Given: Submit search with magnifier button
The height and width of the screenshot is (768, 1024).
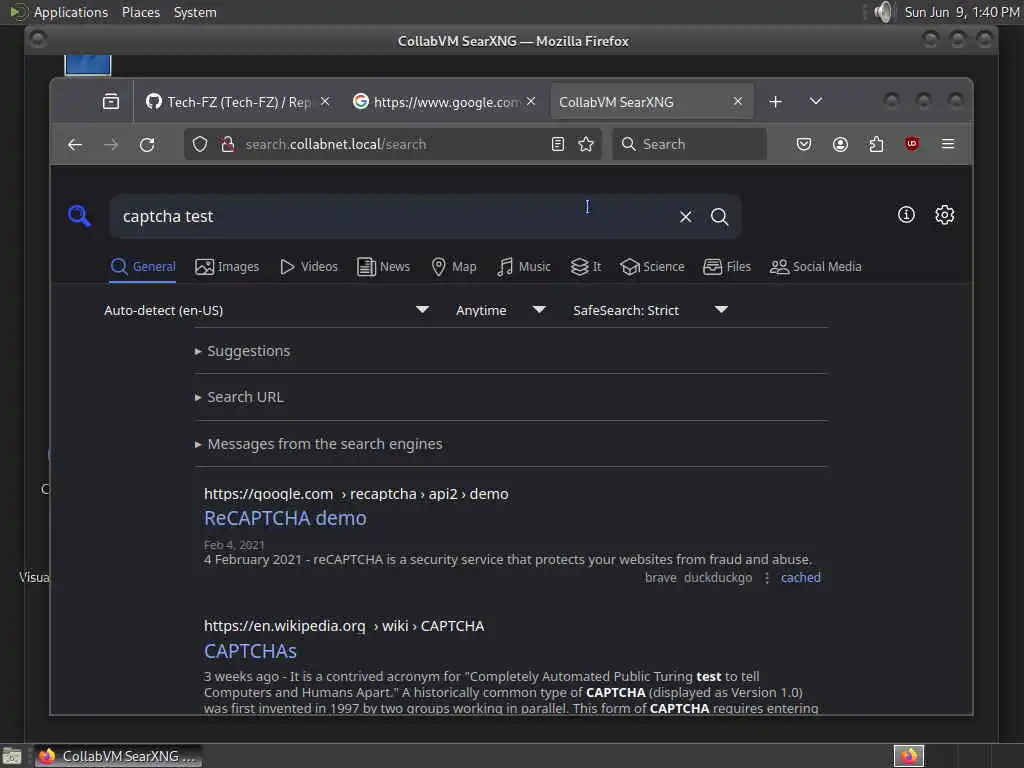Looking at the screenshot, I should click(x=720, y=217).
